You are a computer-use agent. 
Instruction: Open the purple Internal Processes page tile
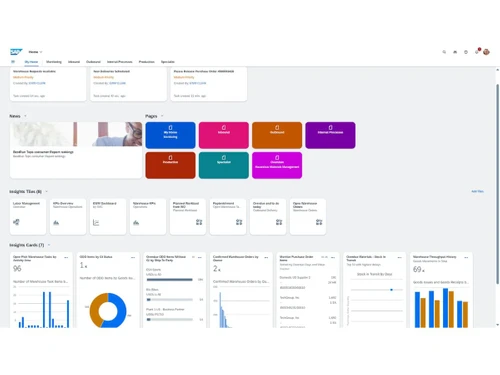tap(330, 135)
